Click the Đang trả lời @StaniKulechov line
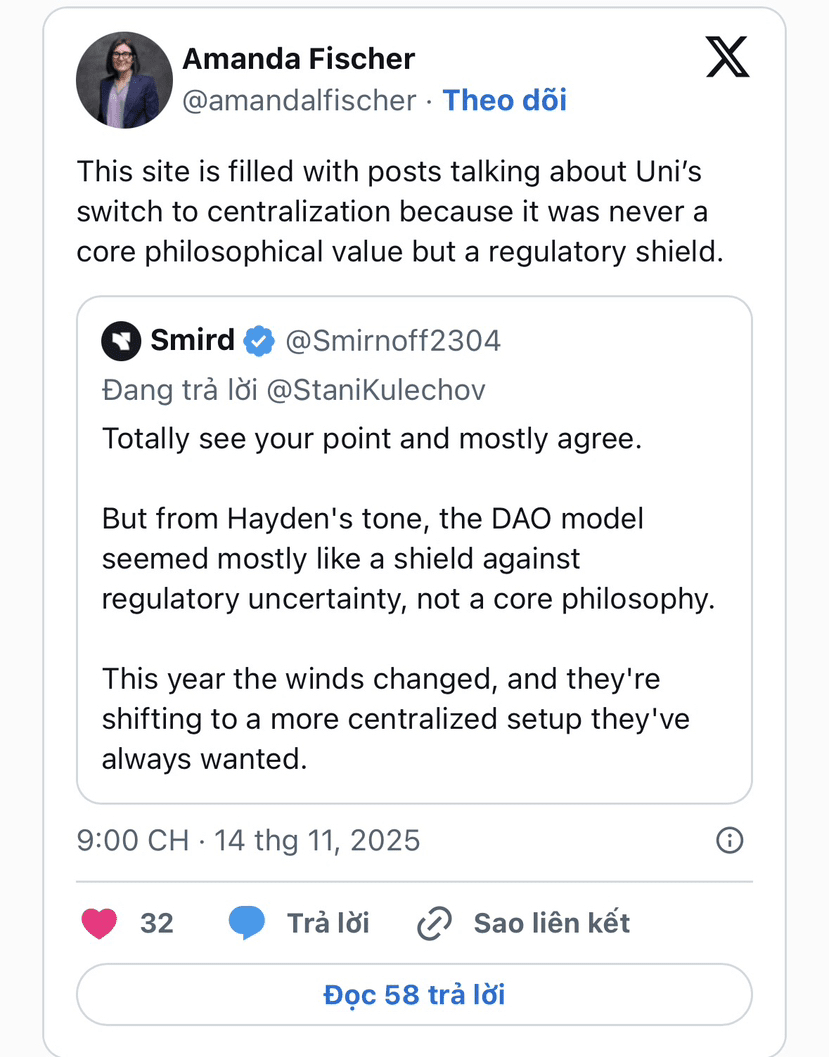 click(x=293, y=390)
